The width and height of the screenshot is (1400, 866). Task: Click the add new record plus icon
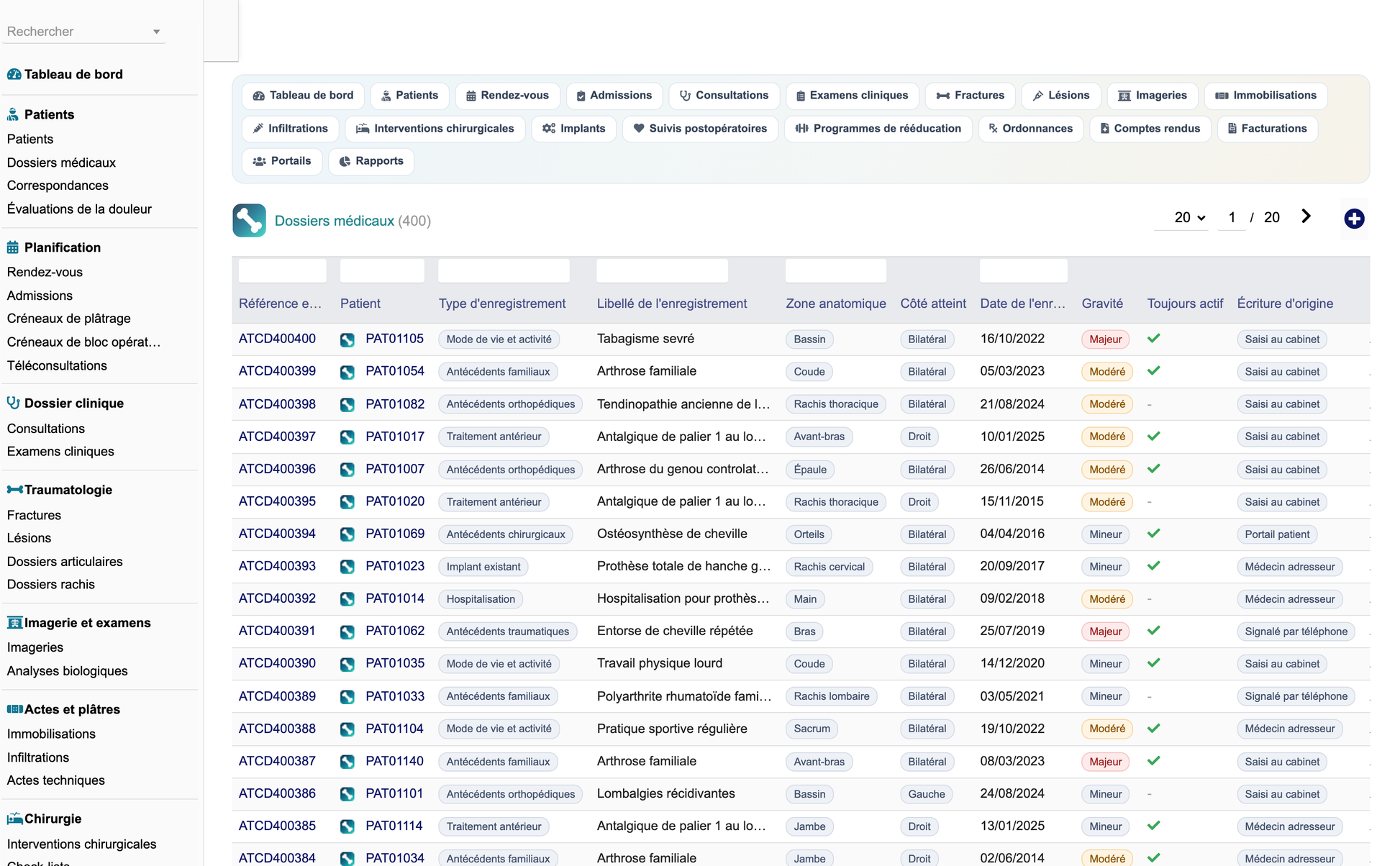1354,219
